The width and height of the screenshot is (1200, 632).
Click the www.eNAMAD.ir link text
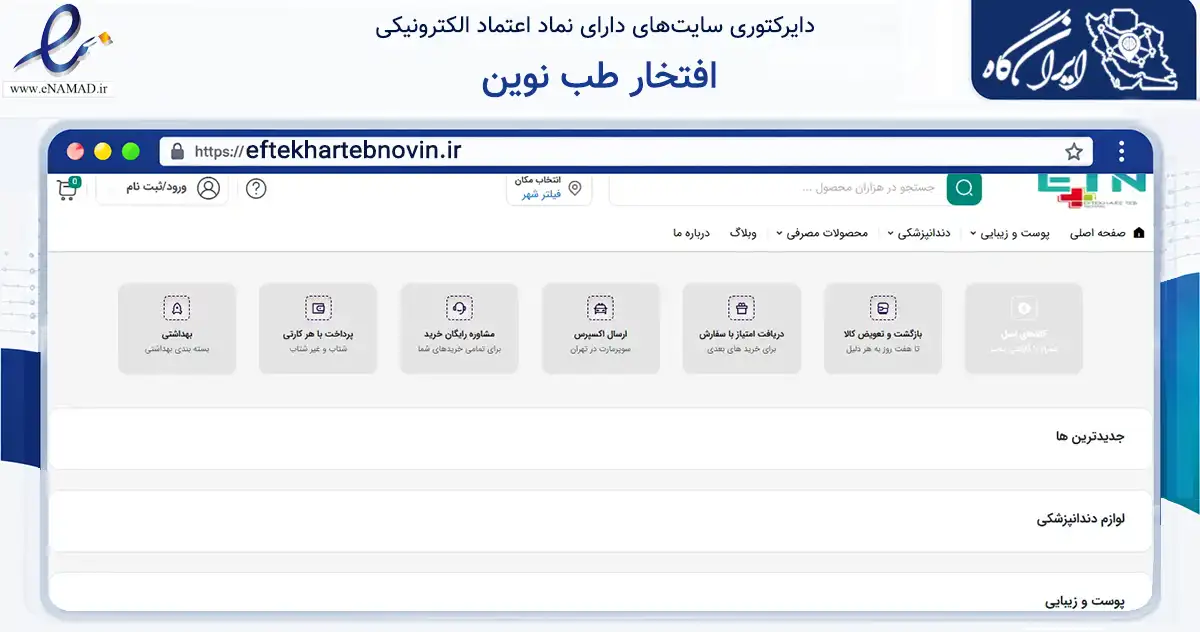coord(60,90)
